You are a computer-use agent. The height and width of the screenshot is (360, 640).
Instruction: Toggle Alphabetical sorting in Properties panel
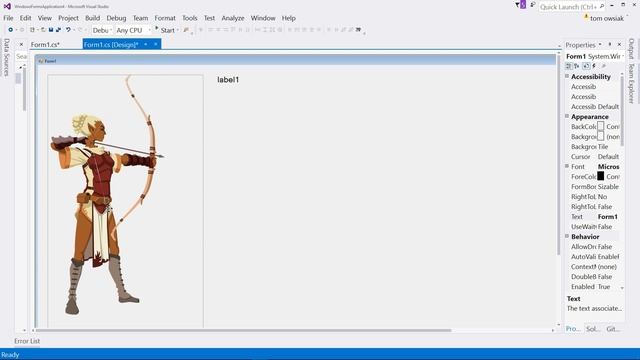[577, 66]
